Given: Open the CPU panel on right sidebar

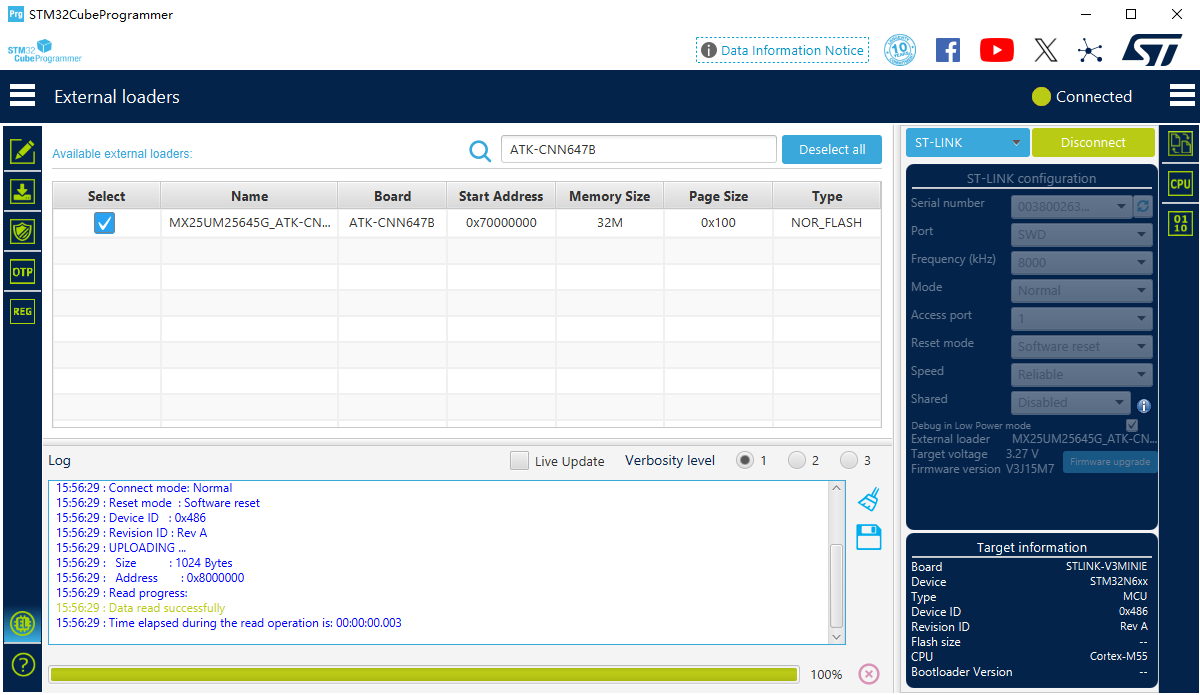Looking at the screenshot, I should [x=1180, y=183].
